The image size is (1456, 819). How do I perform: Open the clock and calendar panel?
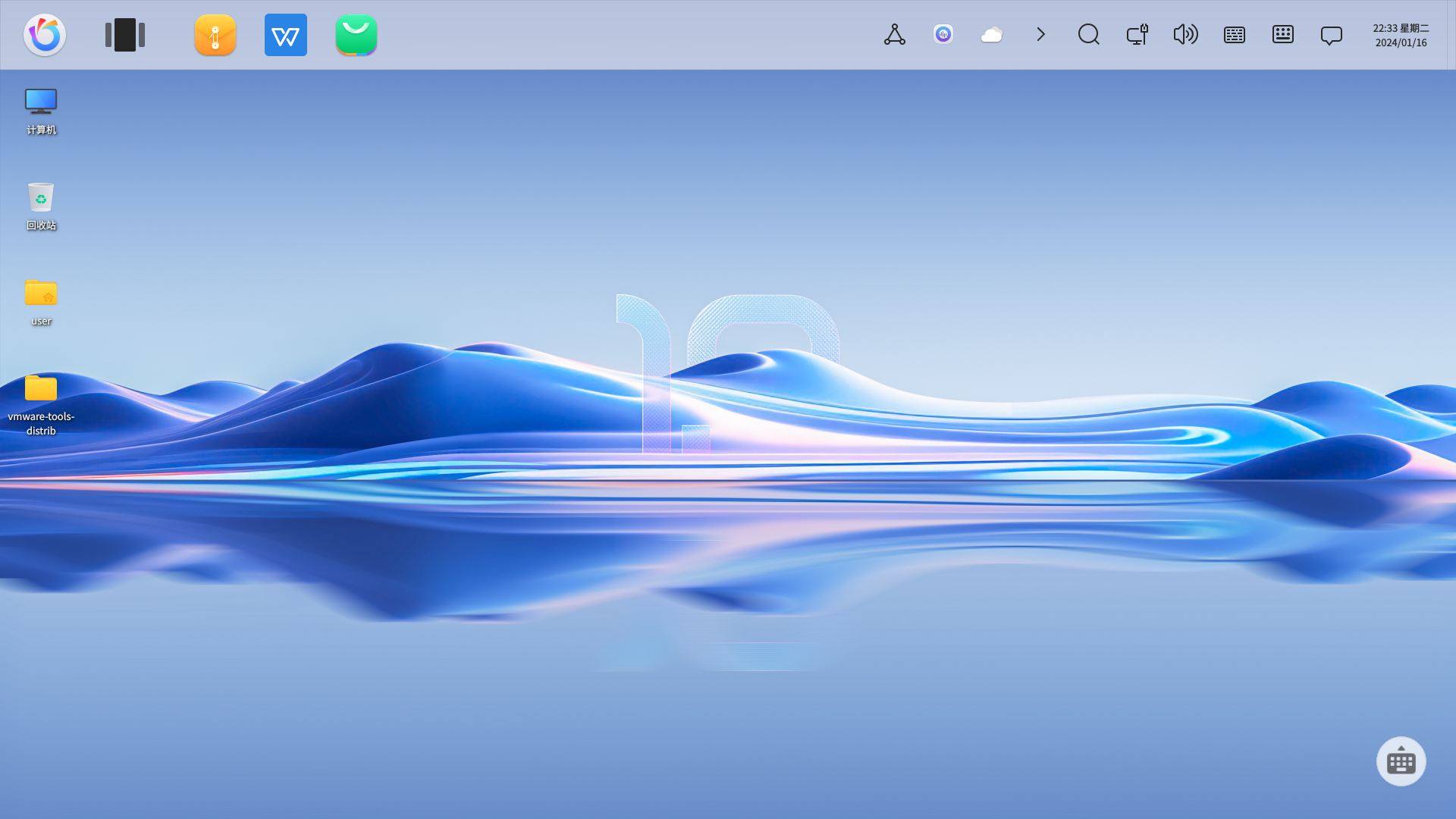(x=1401, y=35)
